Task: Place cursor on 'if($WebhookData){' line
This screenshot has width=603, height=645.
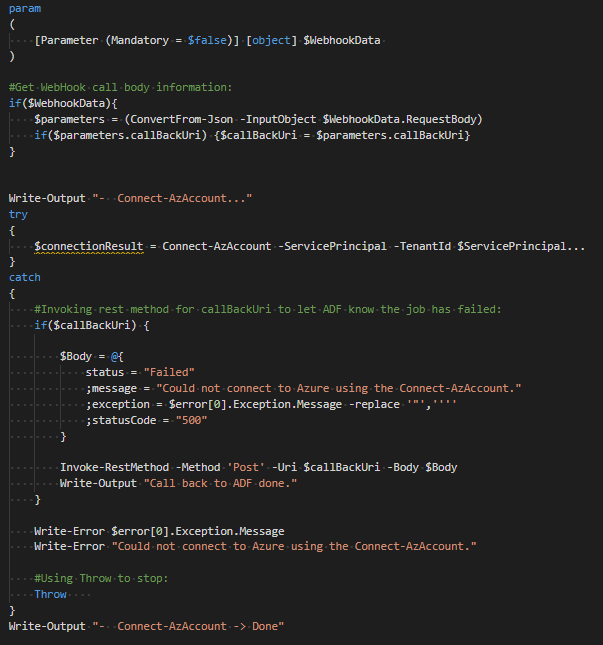Action: pyautogui.click(x=63, y=103)
